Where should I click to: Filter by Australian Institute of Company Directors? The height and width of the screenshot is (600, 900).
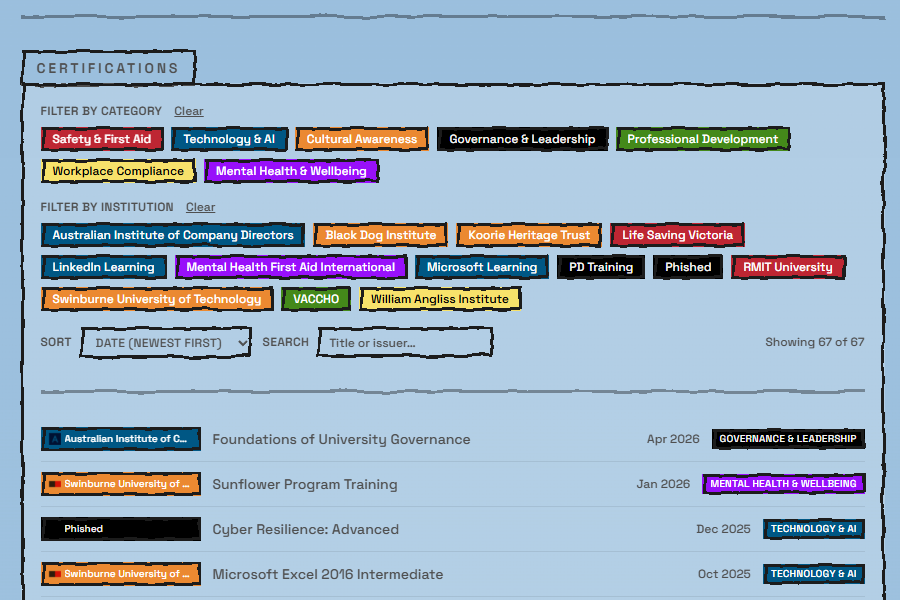173,235
